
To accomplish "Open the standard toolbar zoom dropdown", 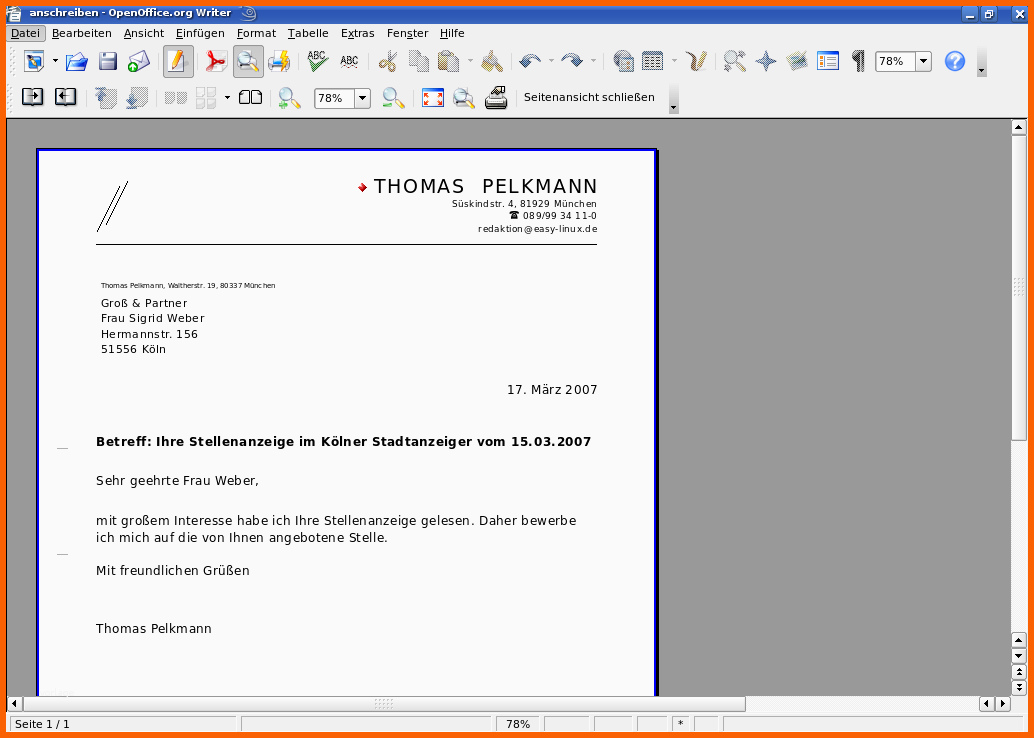I will 923,62.
